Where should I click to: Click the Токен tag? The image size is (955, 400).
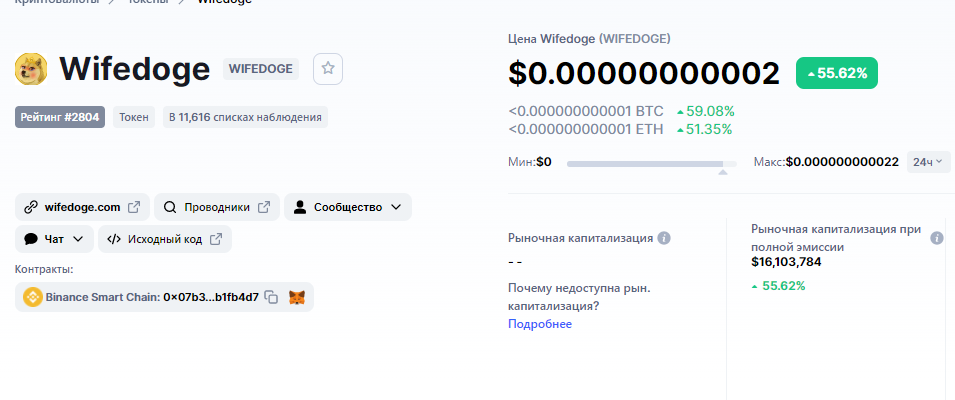[x=134, y=117]
